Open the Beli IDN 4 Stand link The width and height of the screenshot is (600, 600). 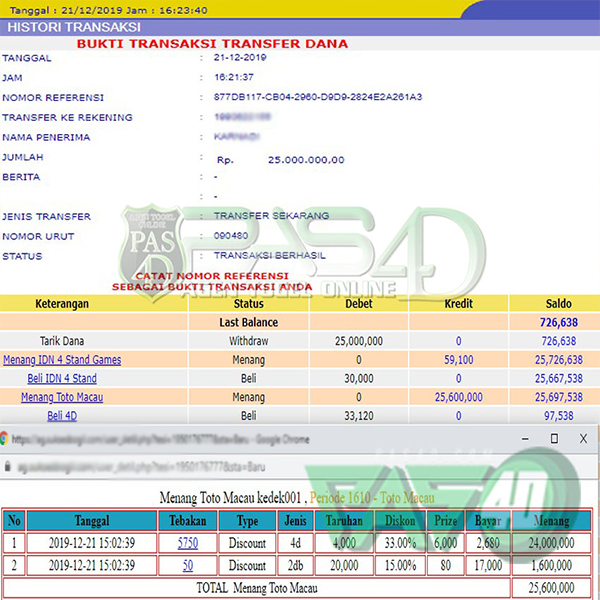[x=62, y=378]
